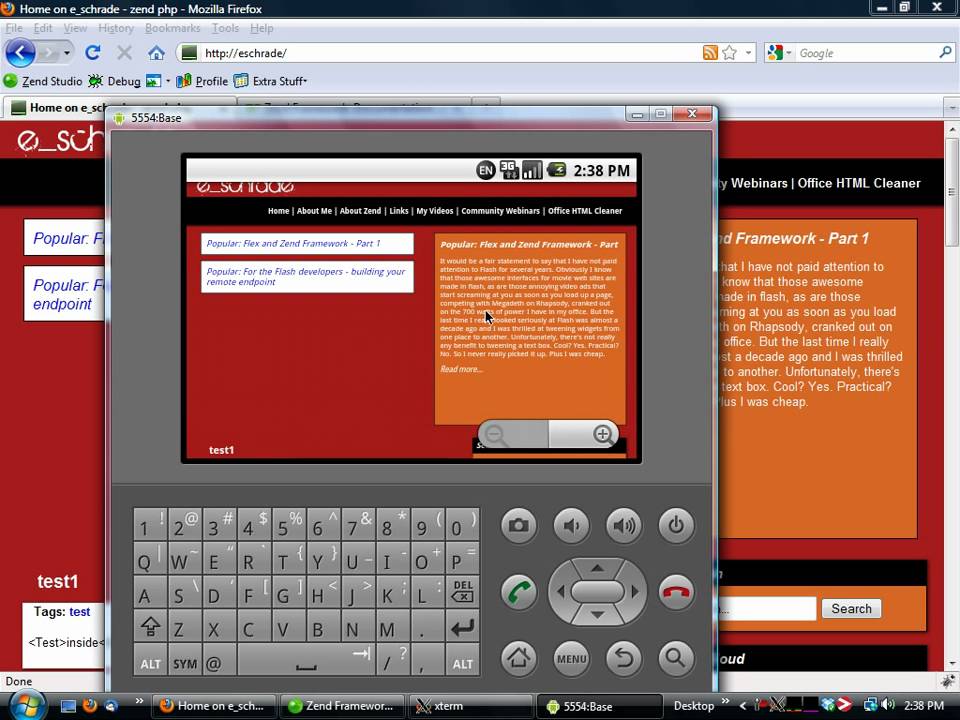Open Community Webinars link in emulator browser
960x720 pixels.
tap(500, 211)
